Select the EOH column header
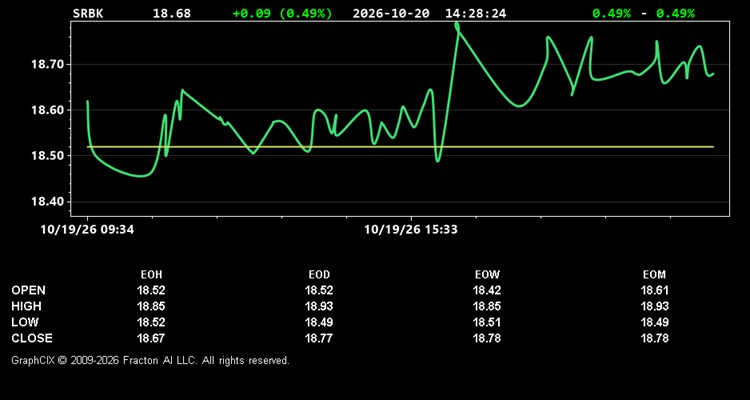This screenshot has height=400, width=750. 151,275
